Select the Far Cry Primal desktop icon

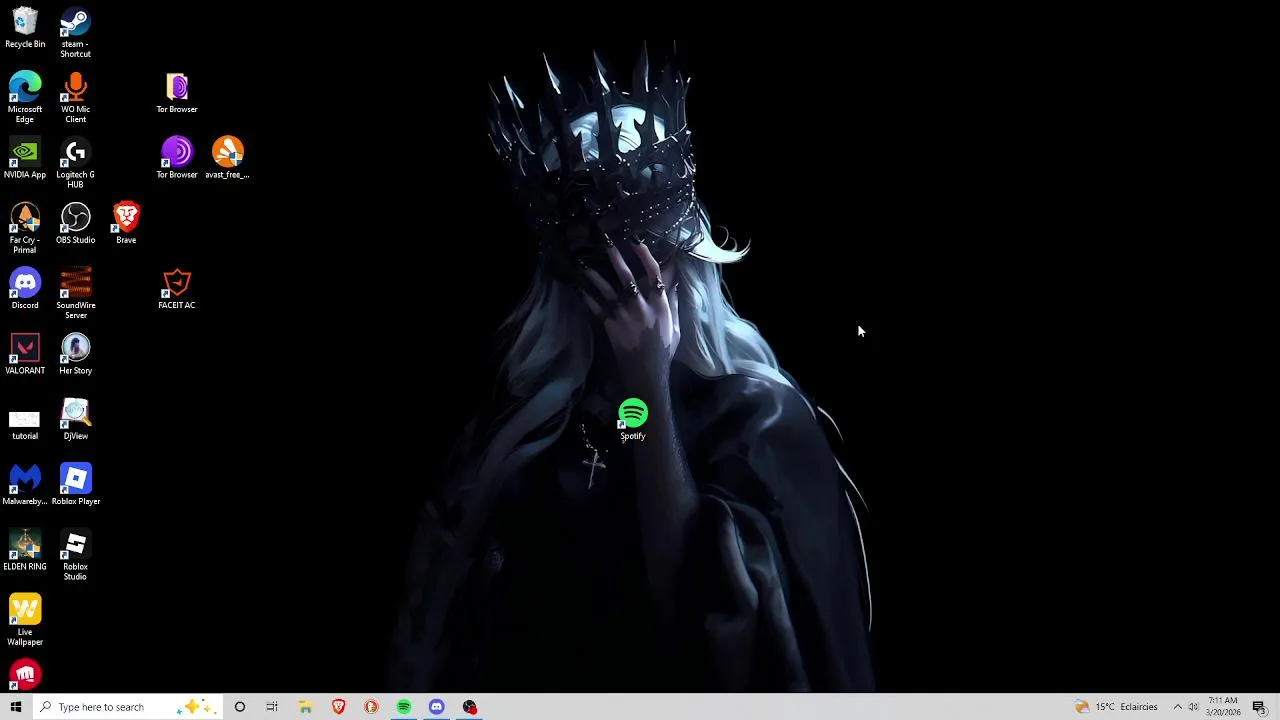25,228
